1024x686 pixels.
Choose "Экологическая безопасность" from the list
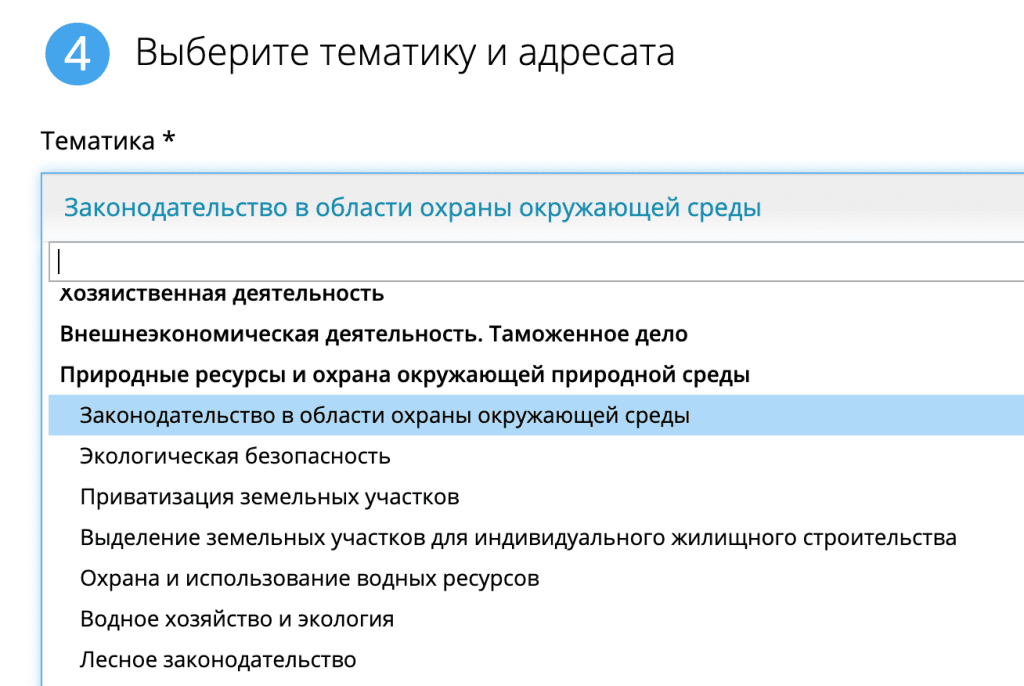coord(235,456)
